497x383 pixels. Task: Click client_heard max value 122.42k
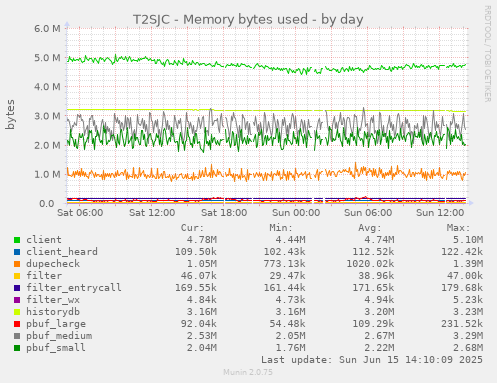[x=462, y=252]
